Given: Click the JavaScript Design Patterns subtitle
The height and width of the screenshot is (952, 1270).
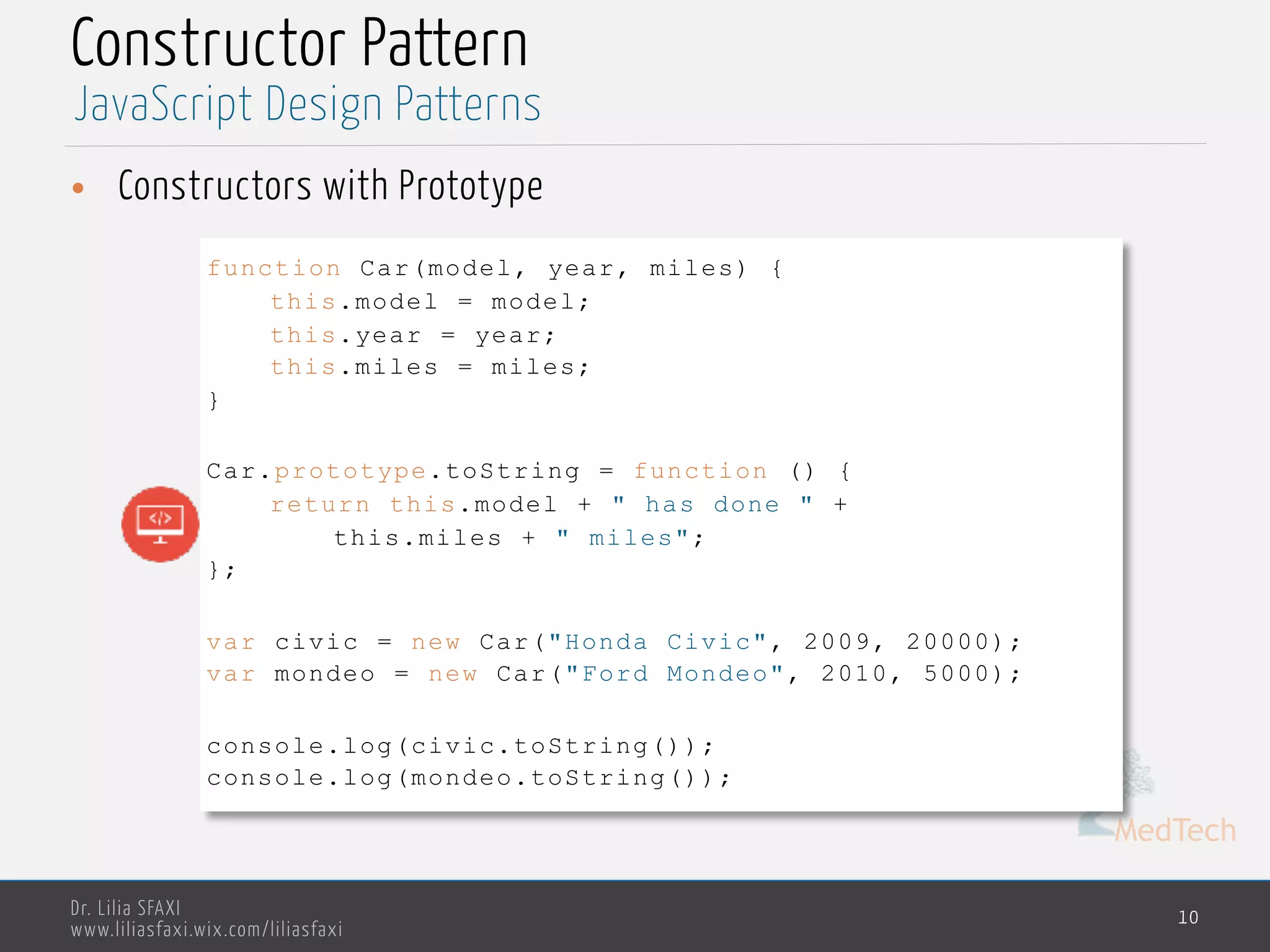Looking at the screenshot, I should [x=308, y=104].
